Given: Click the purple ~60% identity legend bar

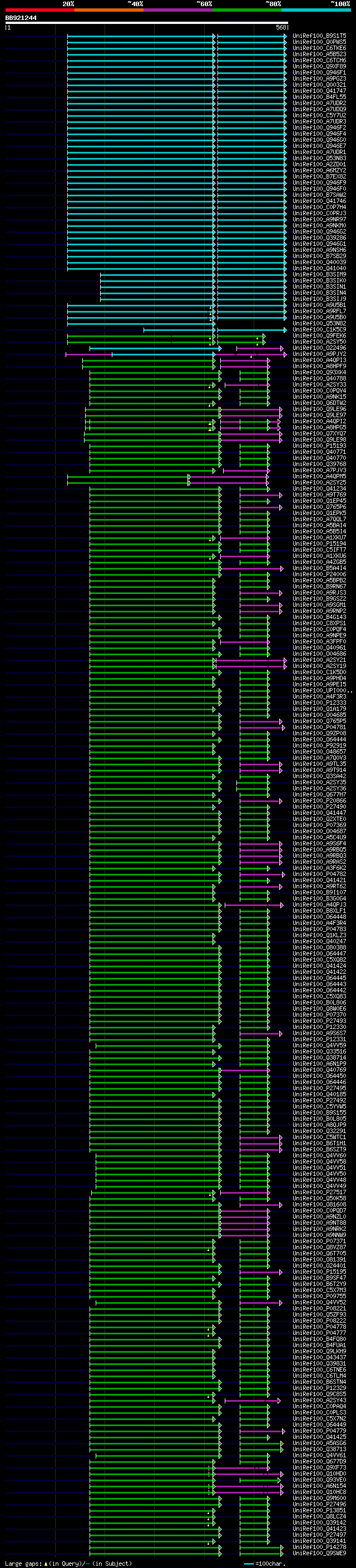Looking at the screenshot, I should pos(177,10).
